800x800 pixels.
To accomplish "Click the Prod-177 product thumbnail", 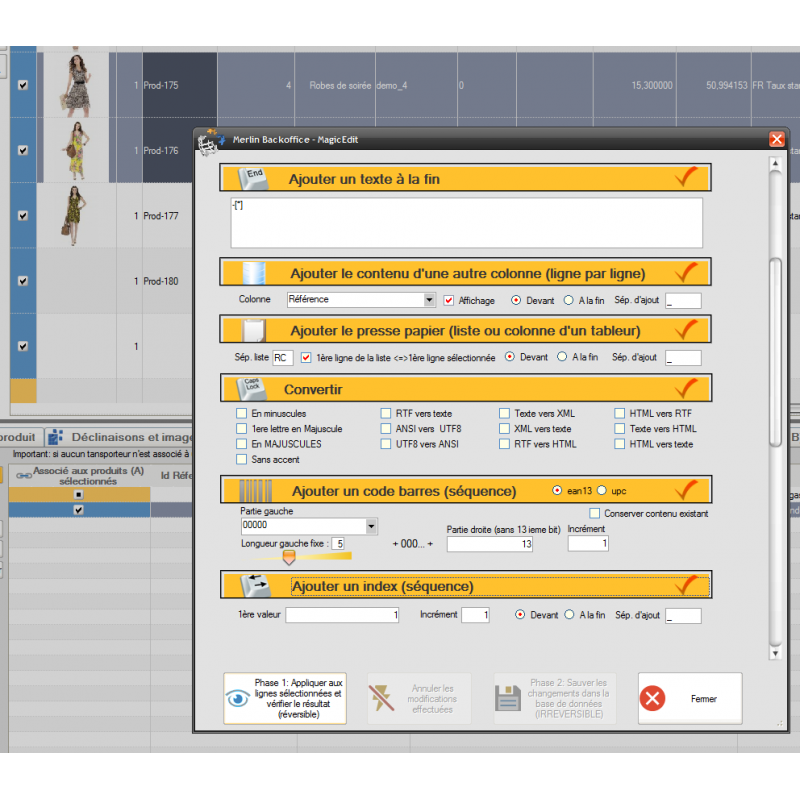I will point(71,215).
